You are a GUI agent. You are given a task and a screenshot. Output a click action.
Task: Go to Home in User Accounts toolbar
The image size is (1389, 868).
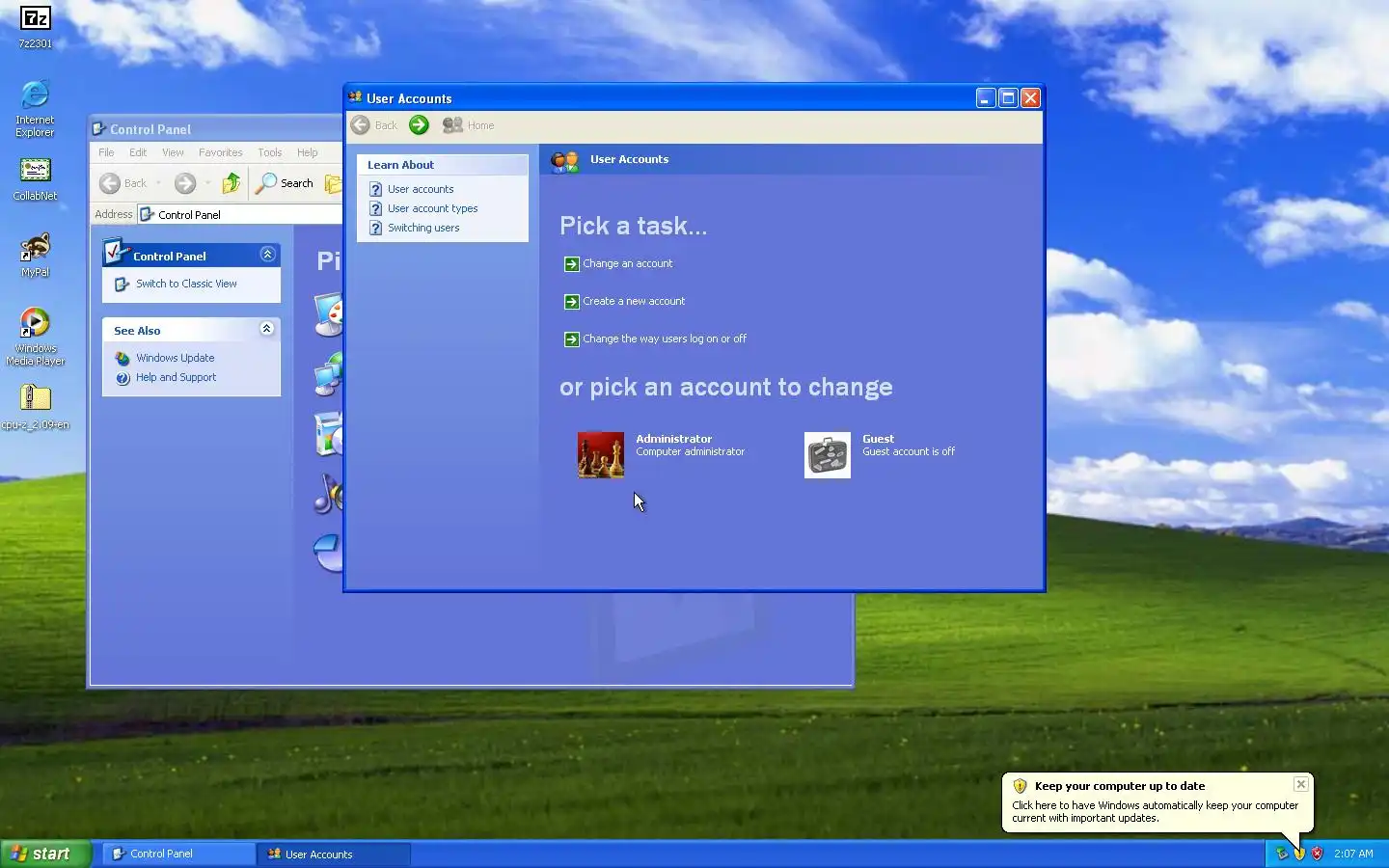(468, 125)
